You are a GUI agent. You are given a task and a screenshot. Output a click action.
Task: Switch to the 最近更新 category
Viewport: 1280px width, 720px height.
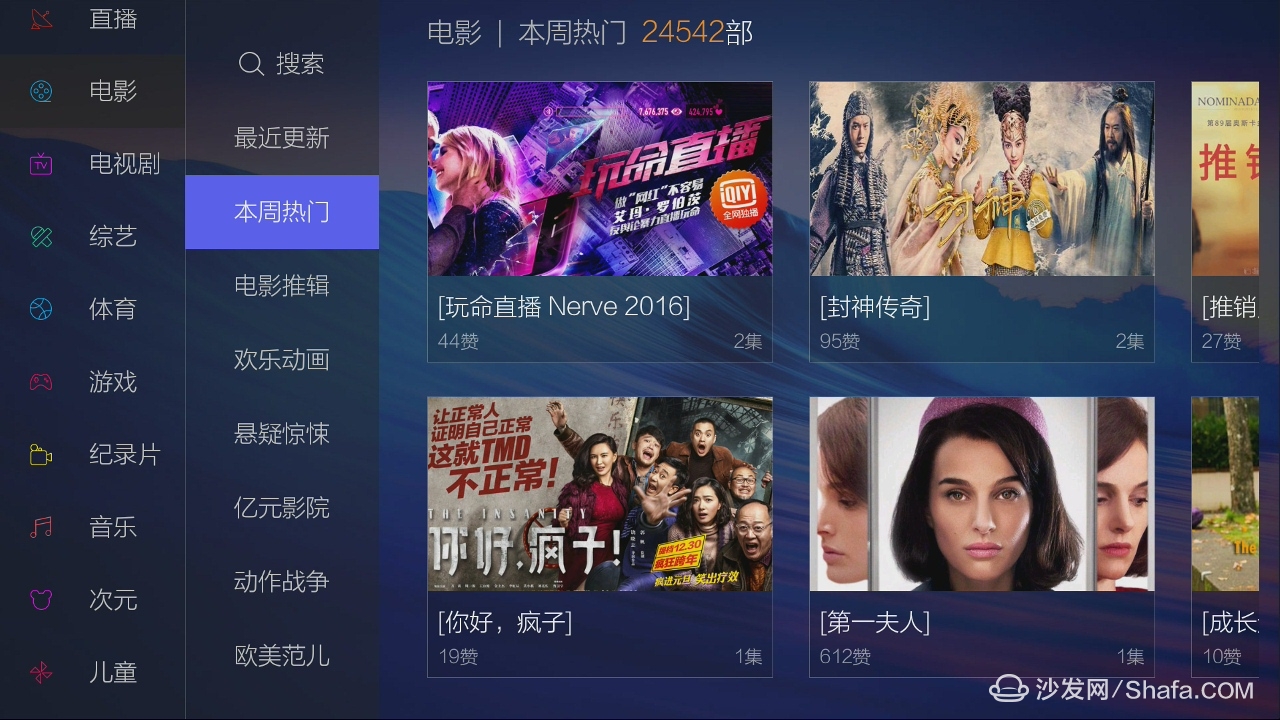(x=282, y=138)
